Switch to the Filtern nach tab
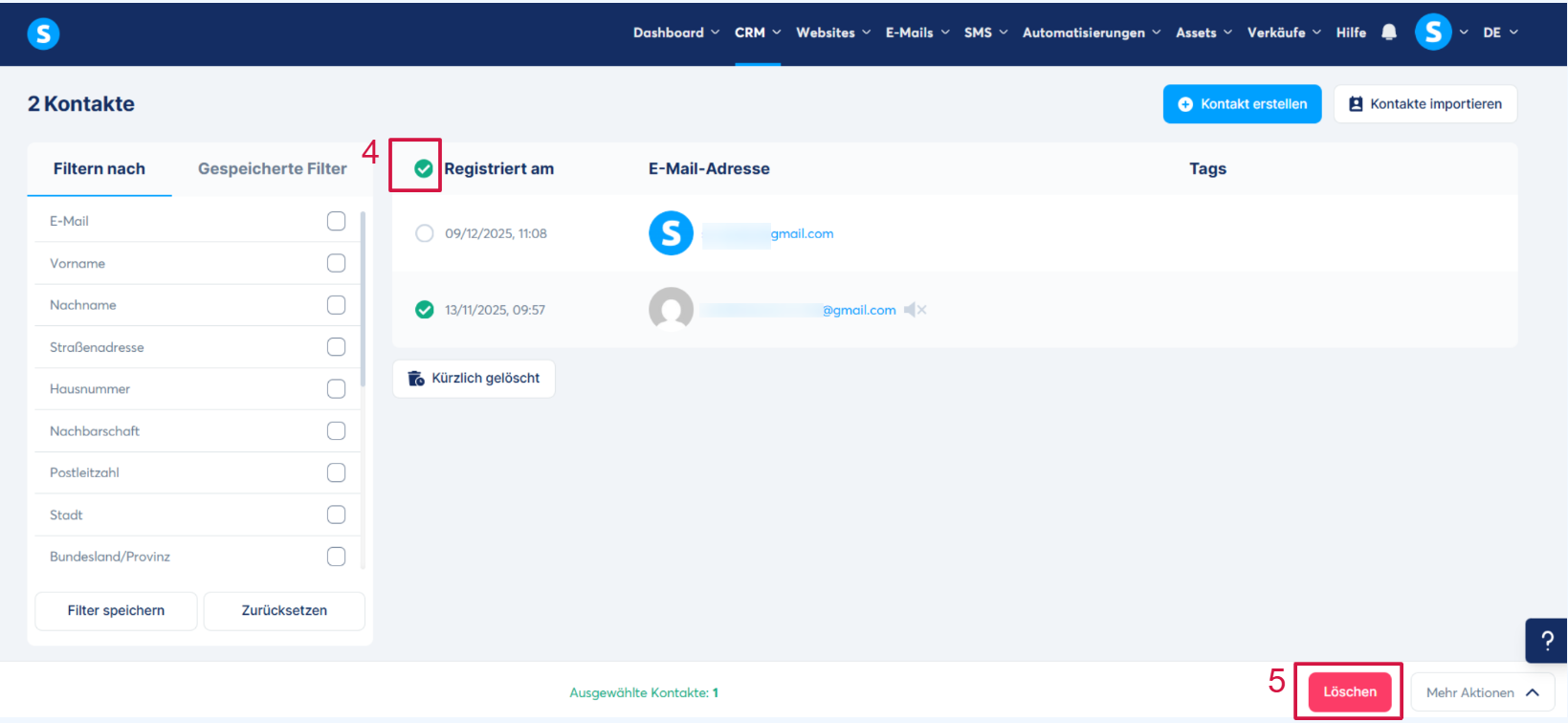1568x723 pixels. [99, 169]
